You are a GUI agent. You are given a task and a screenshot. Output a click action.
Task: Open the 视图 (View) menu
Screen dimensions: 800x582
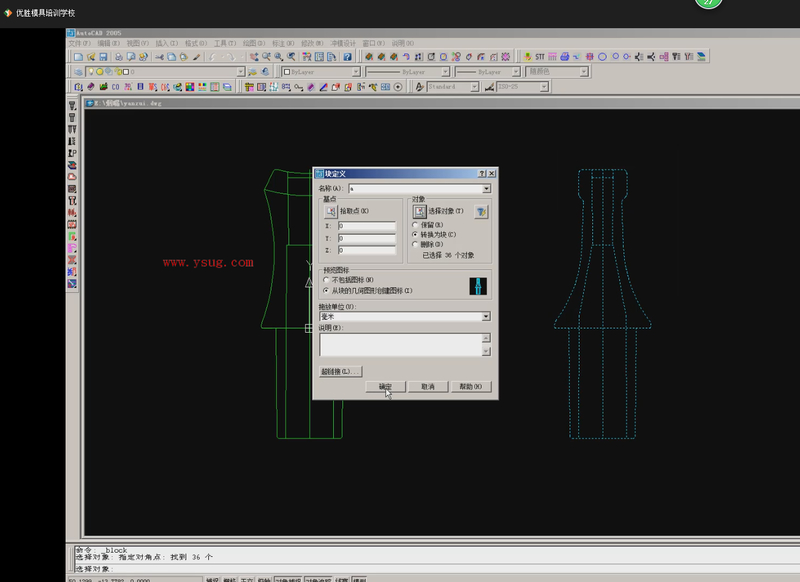pyautogui.click(x=138, y=43)
